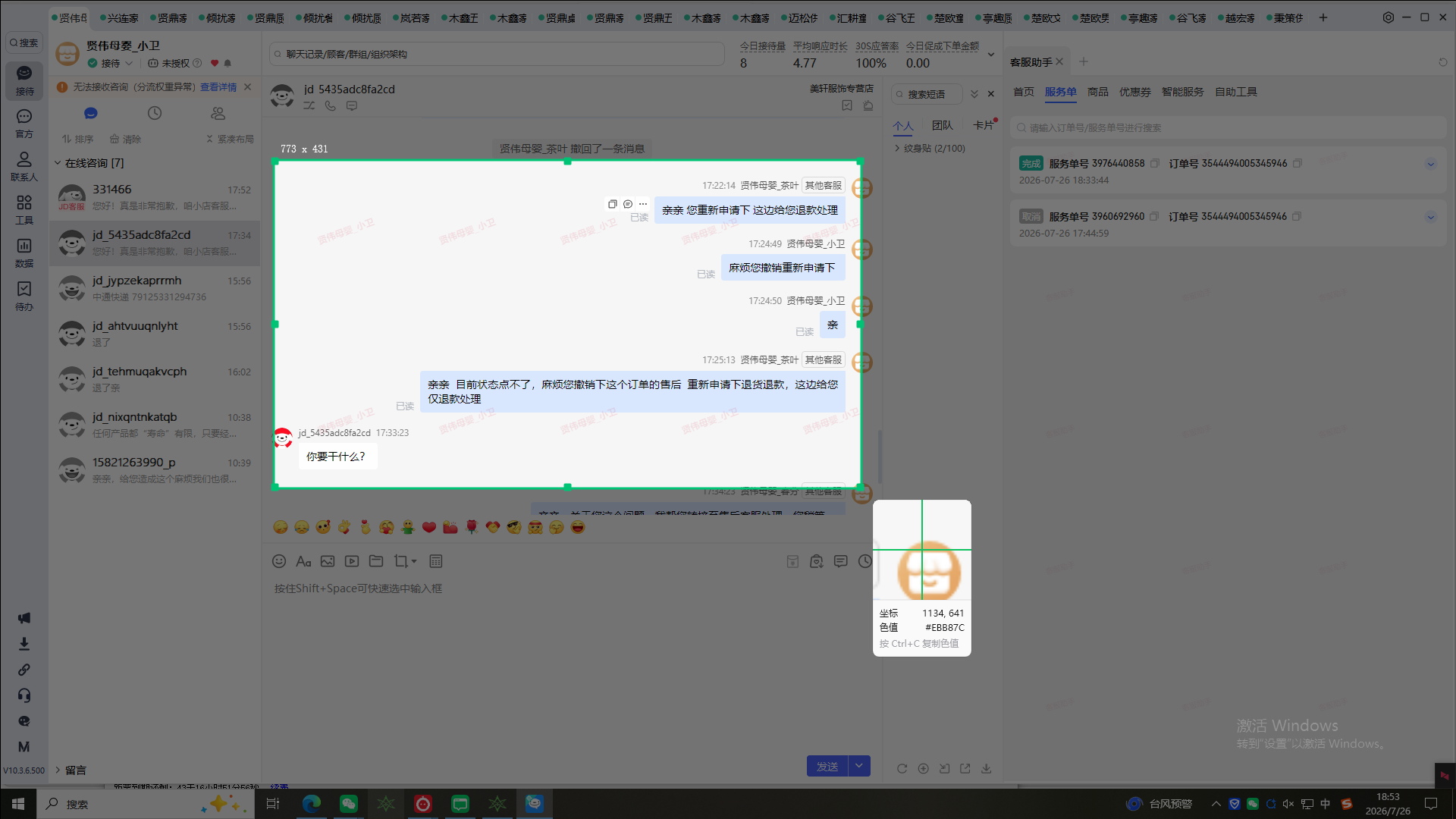The width and height of the screenshot is (1456, 819).
Task: Click the chat history search field
Action: pos(497,54)
